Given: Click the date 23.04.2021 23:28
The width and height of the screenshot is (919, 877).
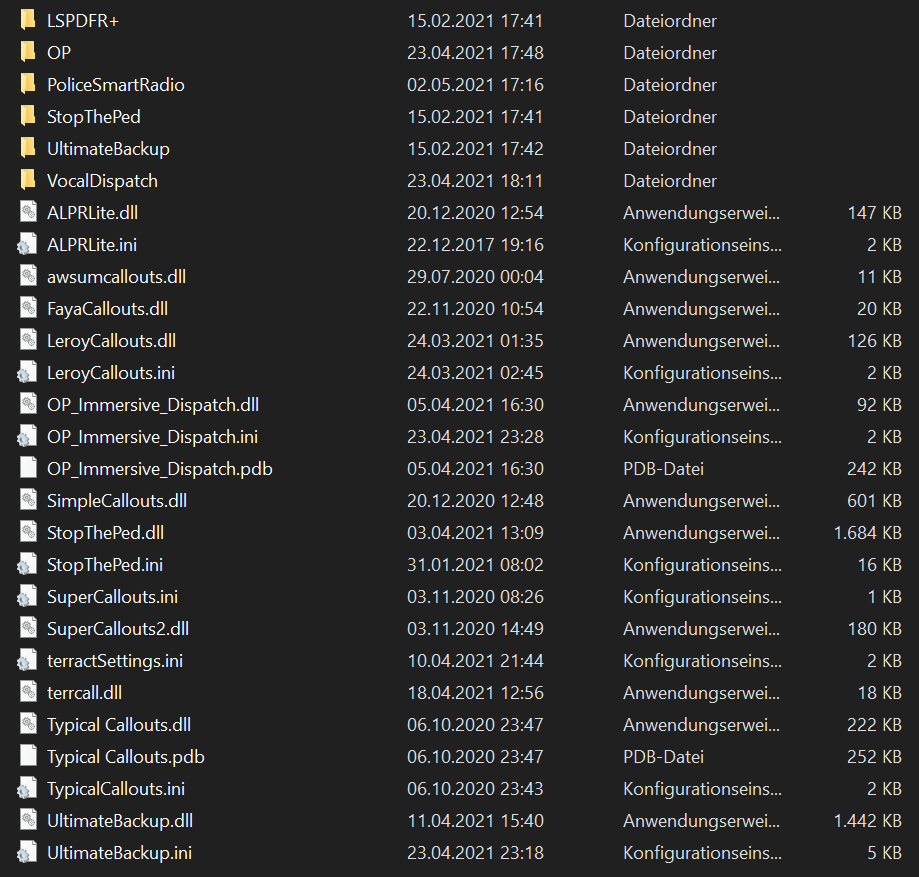Looking at the screenshot, I should pyautogui.click(x=475, y=437).
